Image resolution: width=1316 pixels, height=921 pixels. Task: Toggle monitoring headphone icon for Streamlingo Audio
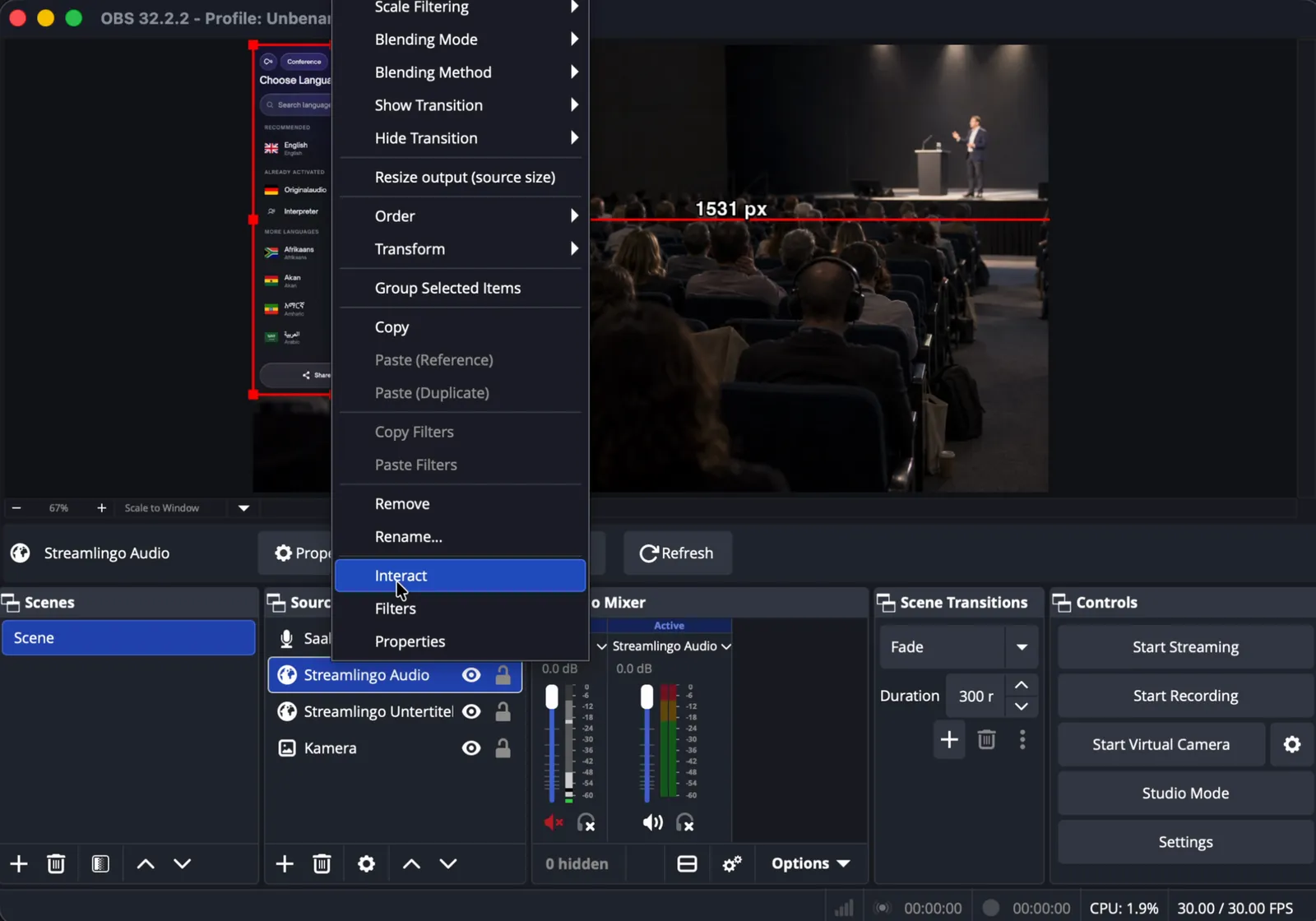coord(685,822)
